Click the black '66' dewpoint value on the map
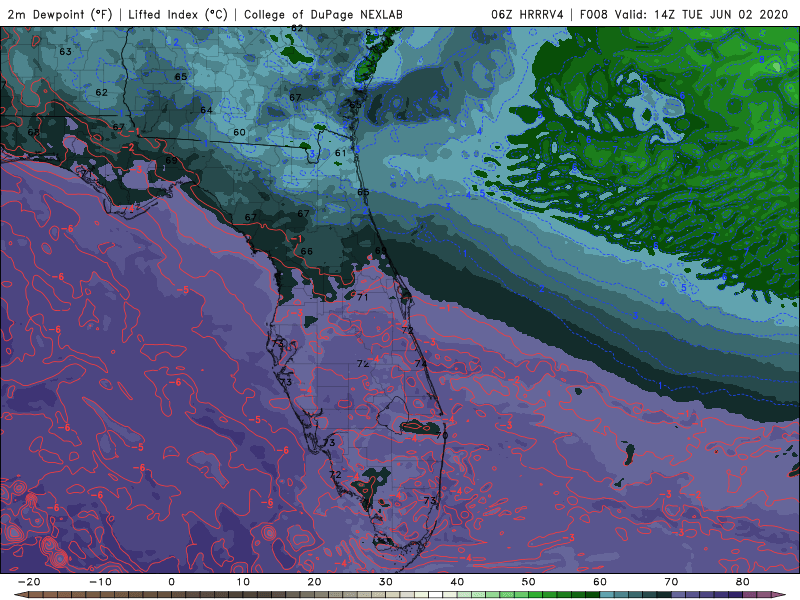This screenshot has width=800, height=600. (x=306, y=251)
